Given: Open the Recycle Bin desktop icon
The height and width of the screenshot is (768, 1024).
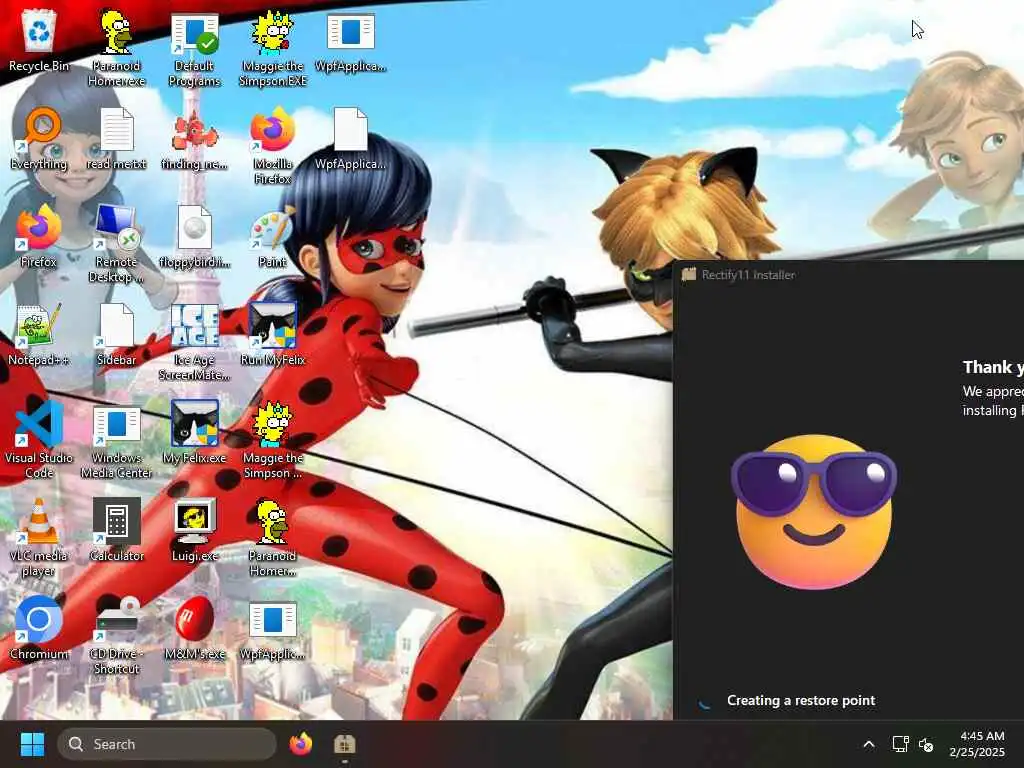Looking at the screenshot, I should (39, 40).
